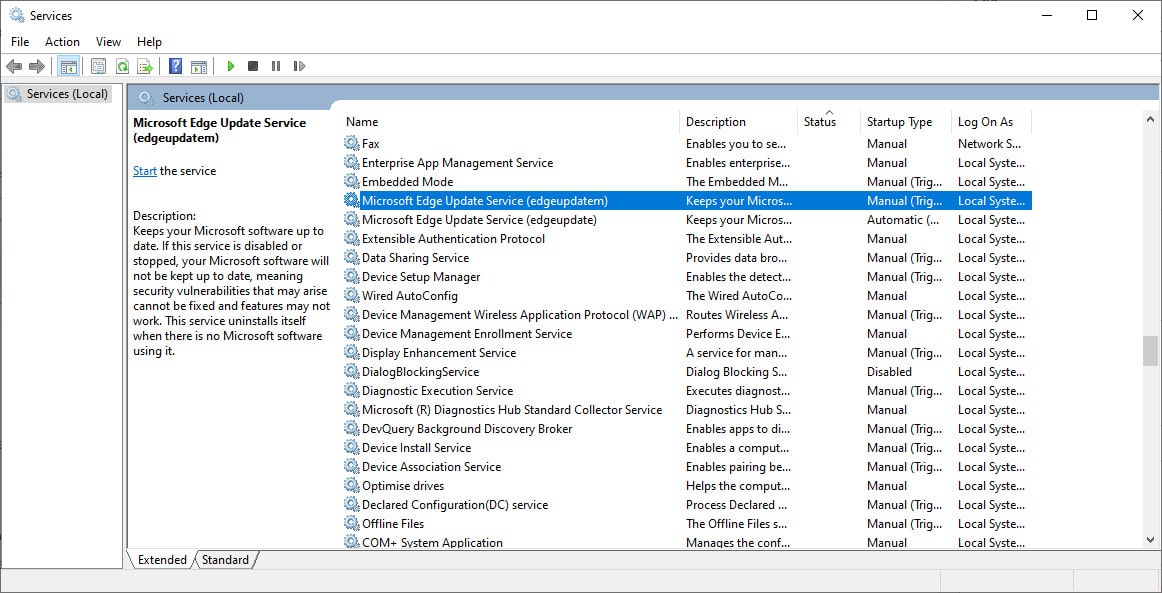Sort services by the Name column header
This screenshot has width=1162, height=593.
pyautogui.click(x=362, y=122)
